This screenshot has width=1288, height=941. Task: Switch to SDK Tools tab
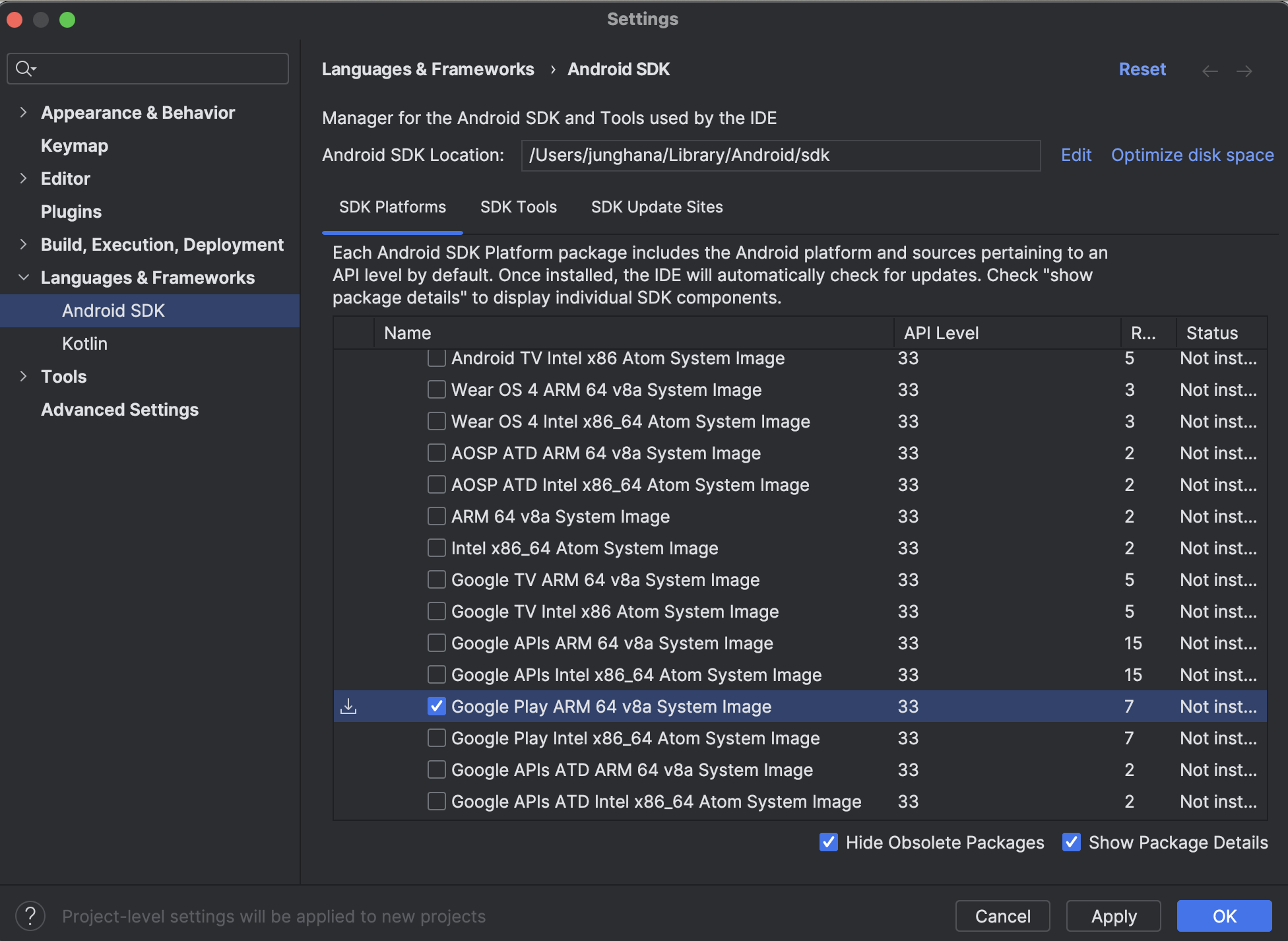tap(519, 207)
